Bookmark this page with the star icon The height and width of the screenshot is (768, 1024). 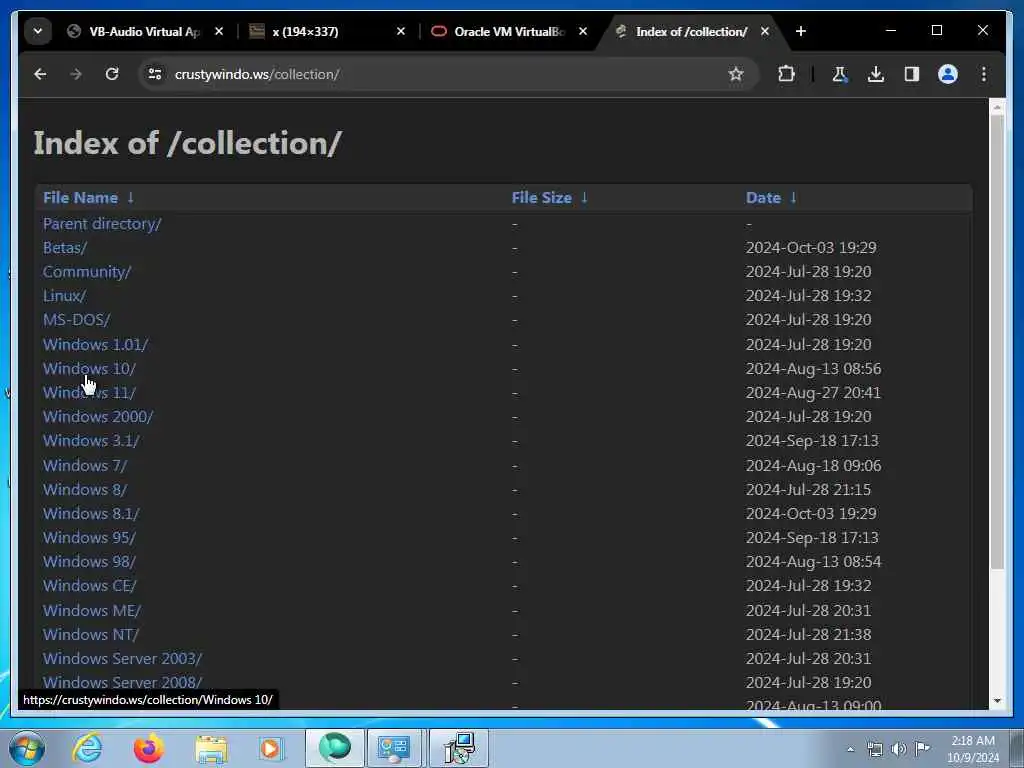point(736,74)
